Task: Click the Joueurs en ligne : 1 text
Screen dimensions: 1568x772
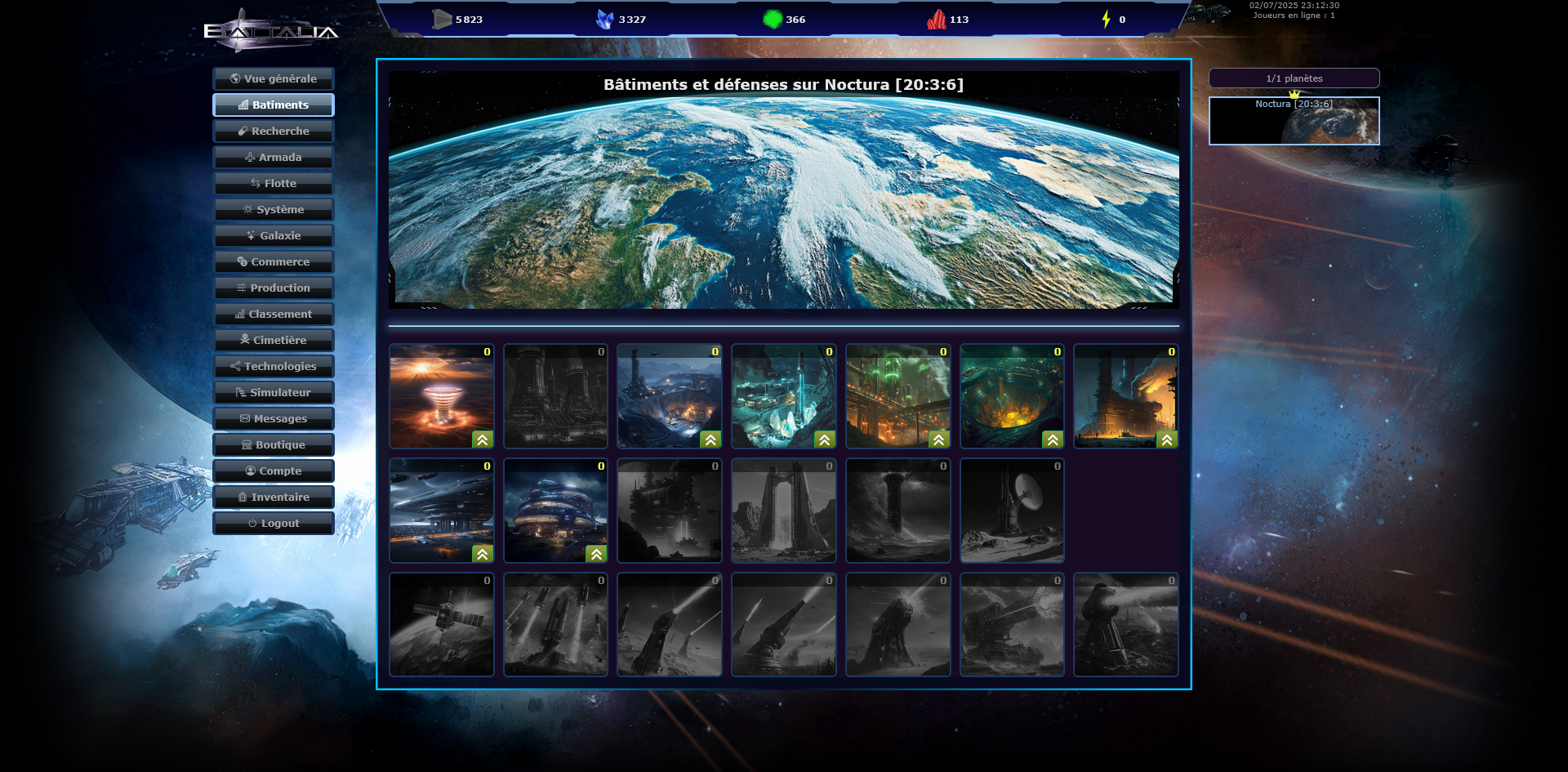Action: click(1294, 16)
